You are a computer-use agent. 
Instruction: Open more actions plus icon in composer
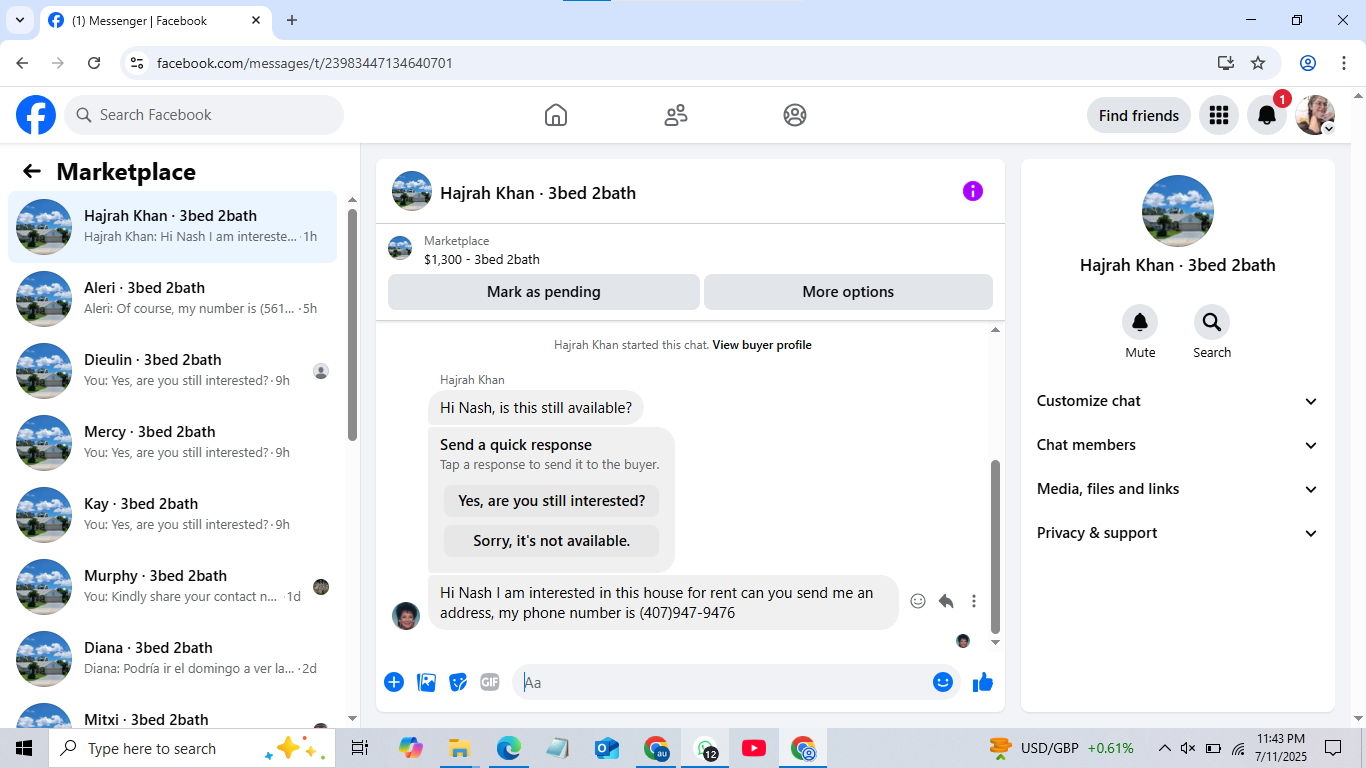(x=394, y=682)
